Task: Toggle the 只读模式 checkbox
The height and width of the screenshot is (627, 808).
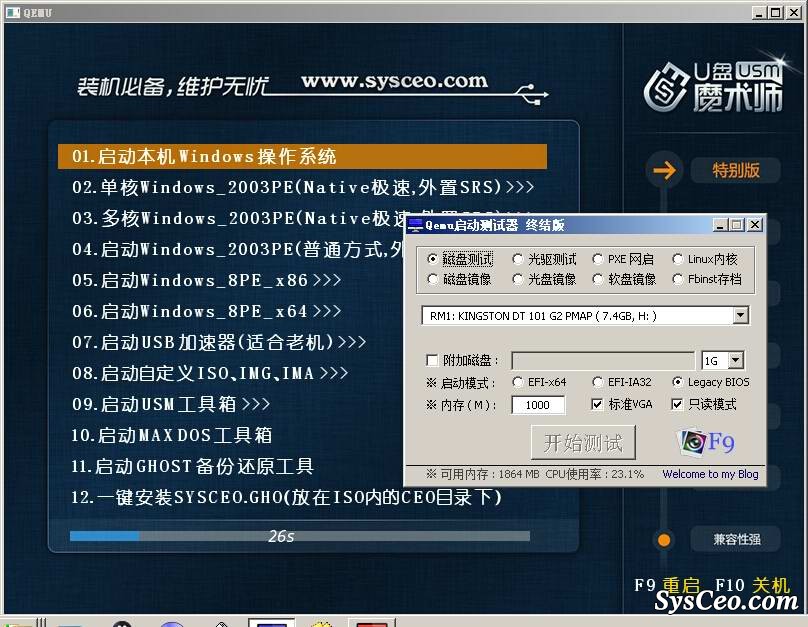Action: click(678, 404)
